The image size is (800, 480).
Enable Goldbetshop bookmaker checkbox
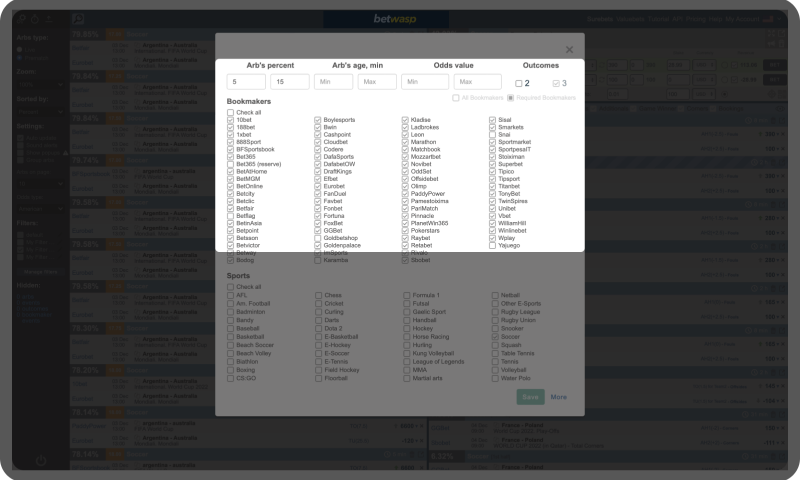click(318, 238)
